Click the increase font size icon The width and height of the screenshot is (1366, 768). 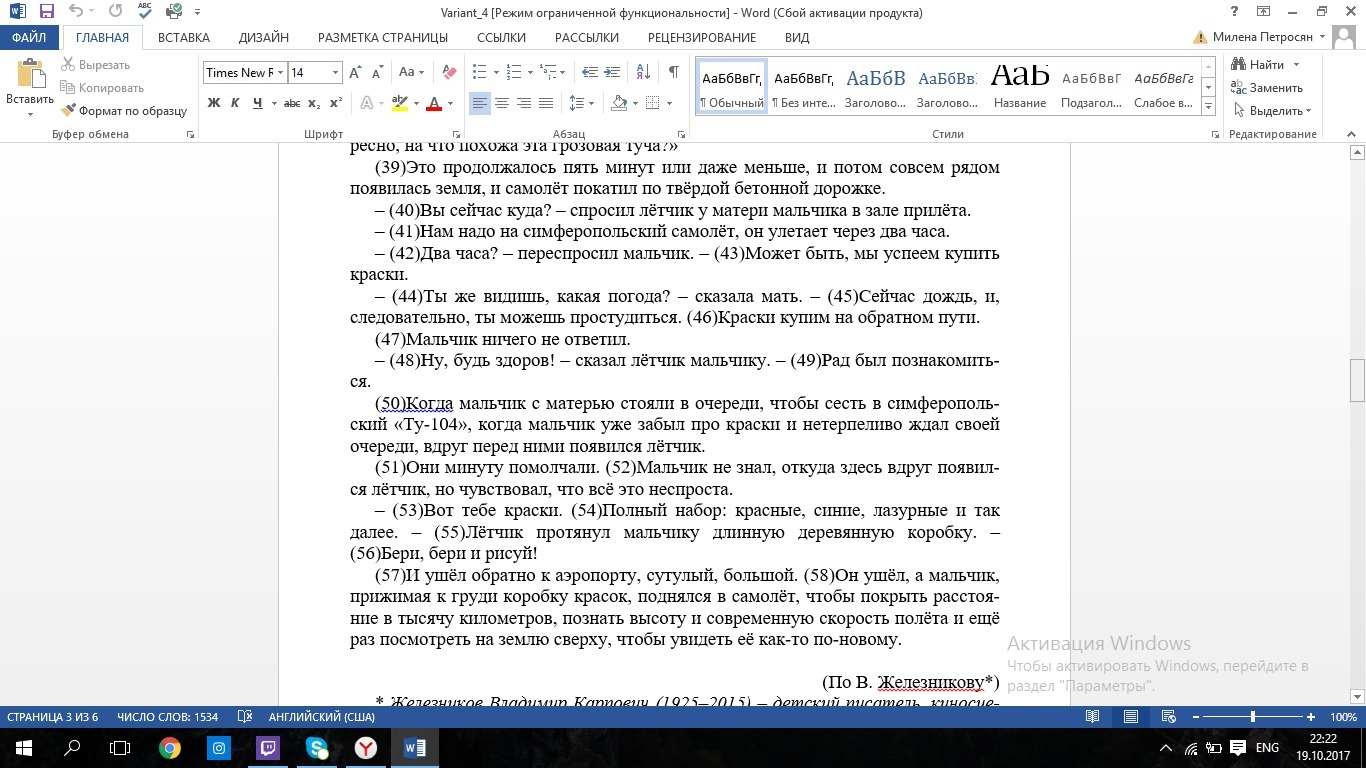click(x=356, y=72)
